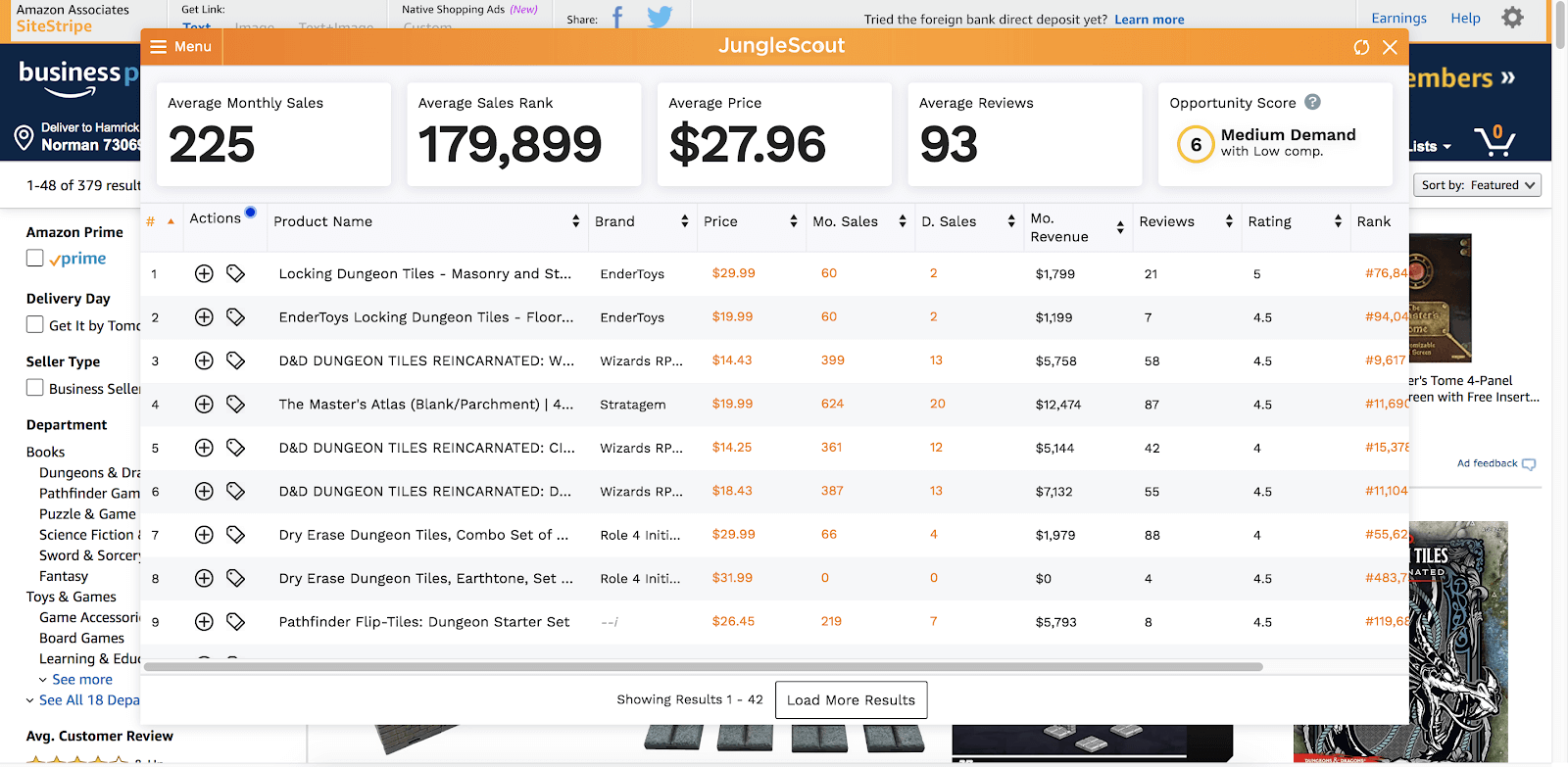Viewport: 1568px width, 767px height.
Task: Tag The Master's Atlas product
Action: (x=235, y=404)
